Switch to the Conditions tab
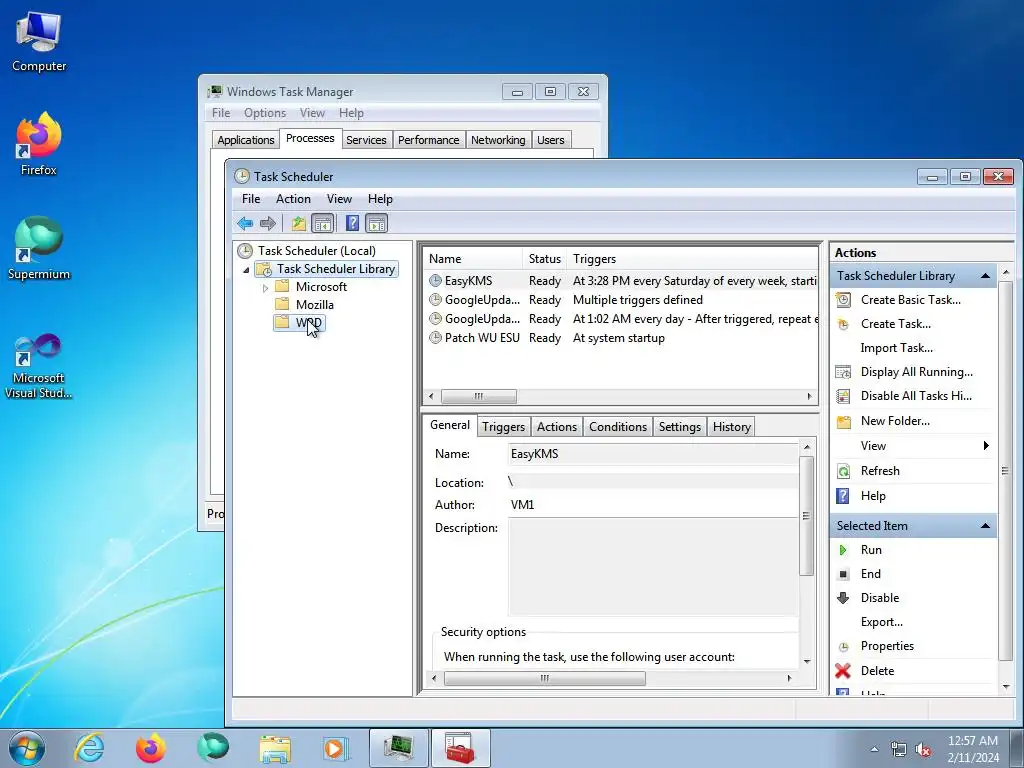This screenshot has width=1024, height=768. pos(618,427)
